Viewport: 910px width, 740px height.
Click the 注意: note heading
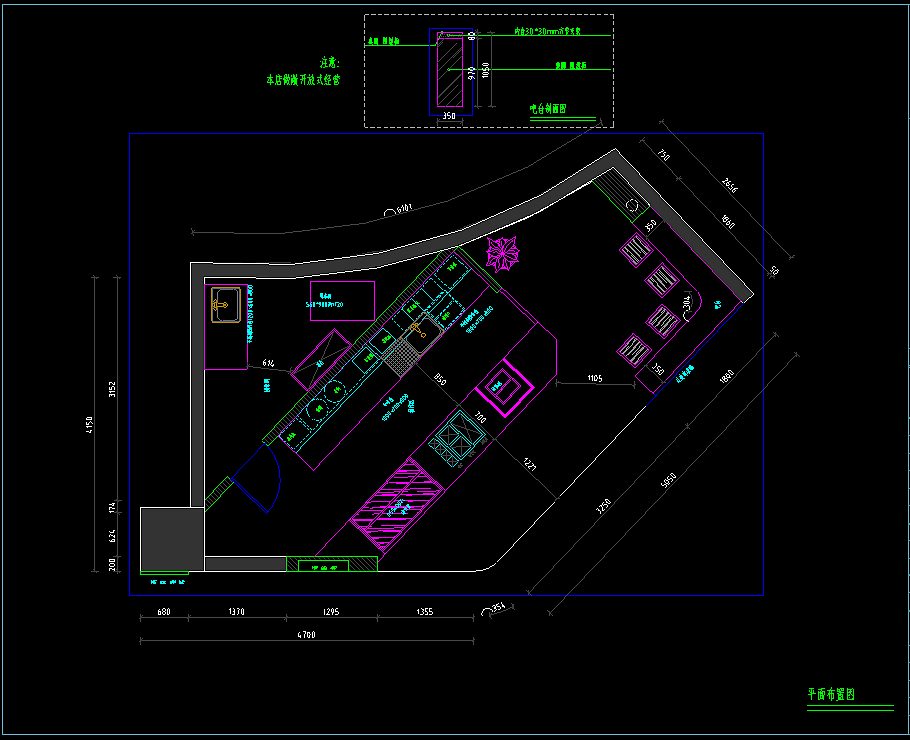(330, 63)
